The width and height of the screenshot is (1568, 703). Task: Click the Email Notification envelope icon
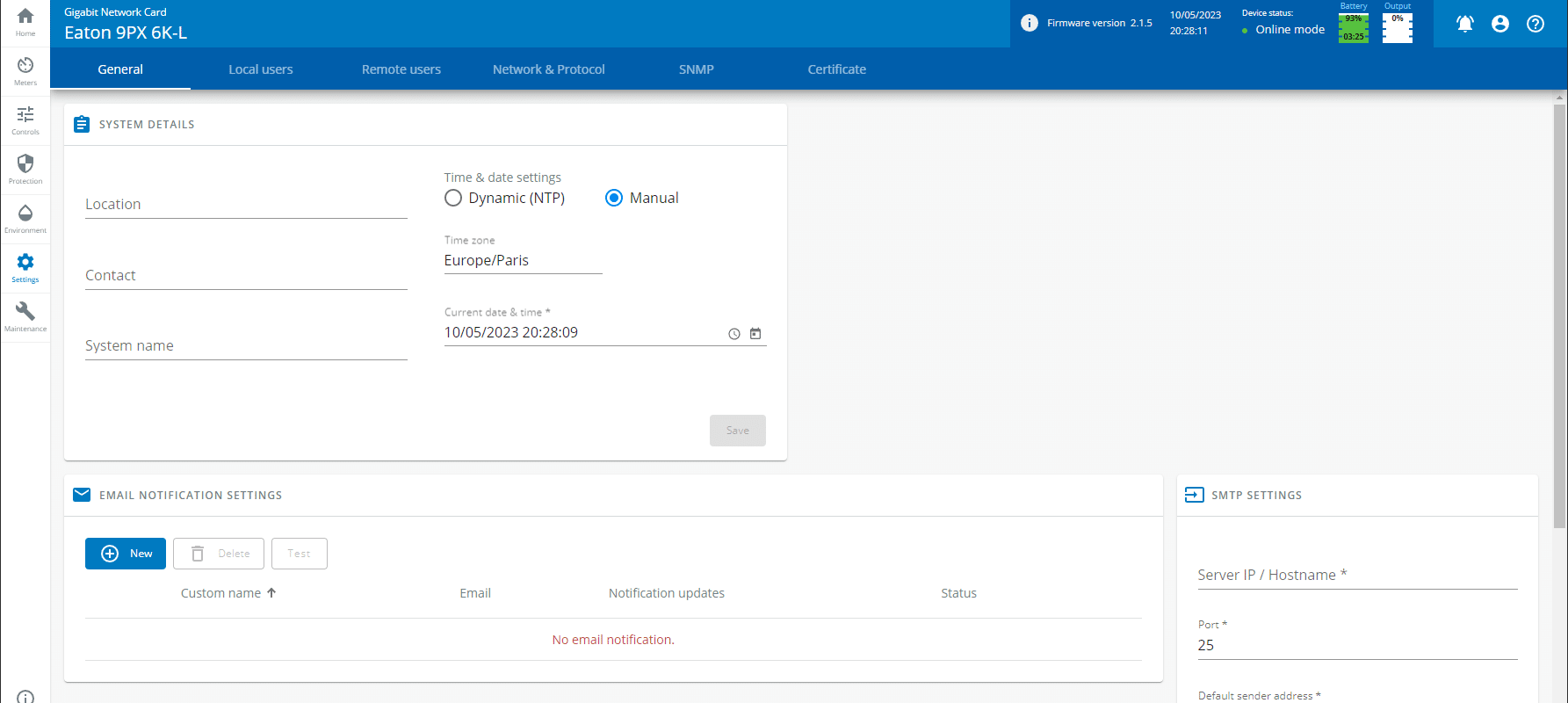tap(82, 495)
